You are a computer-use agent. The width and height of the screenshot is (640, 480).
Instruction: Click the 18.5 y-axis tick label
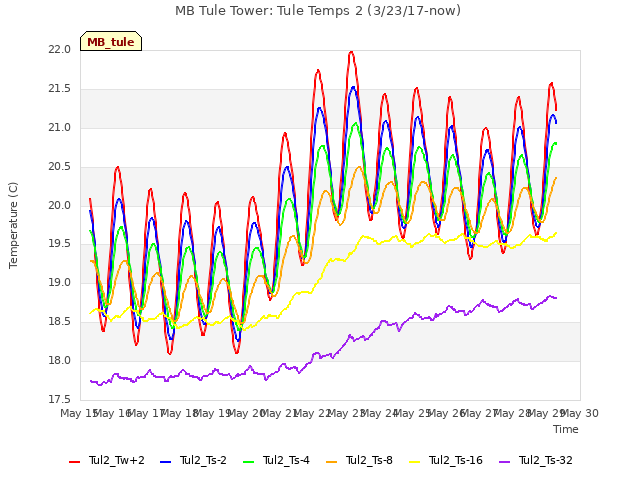[60, 322]
